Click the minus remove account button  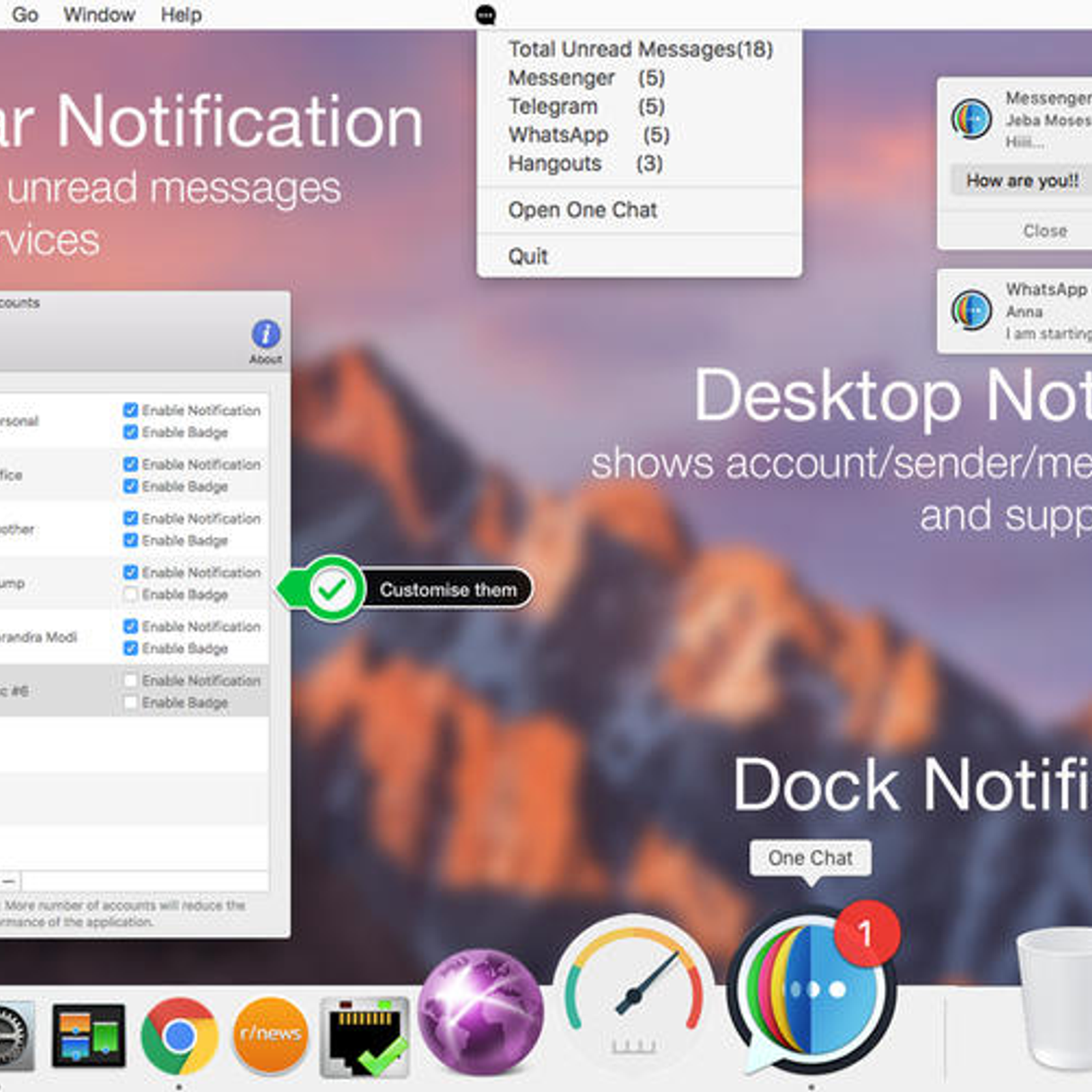pyautogui.click(x=9, y=881)
